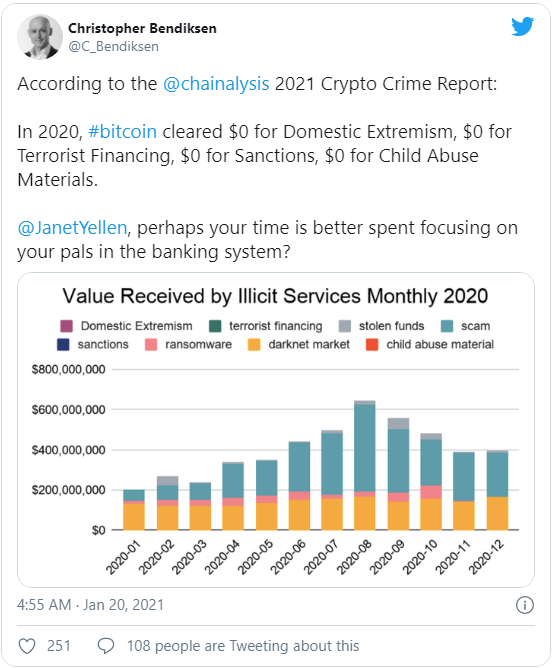Viewport: 555px width, 668px height.
Task: Click the Twitter bird logo
Action: [x=523, y=26]
